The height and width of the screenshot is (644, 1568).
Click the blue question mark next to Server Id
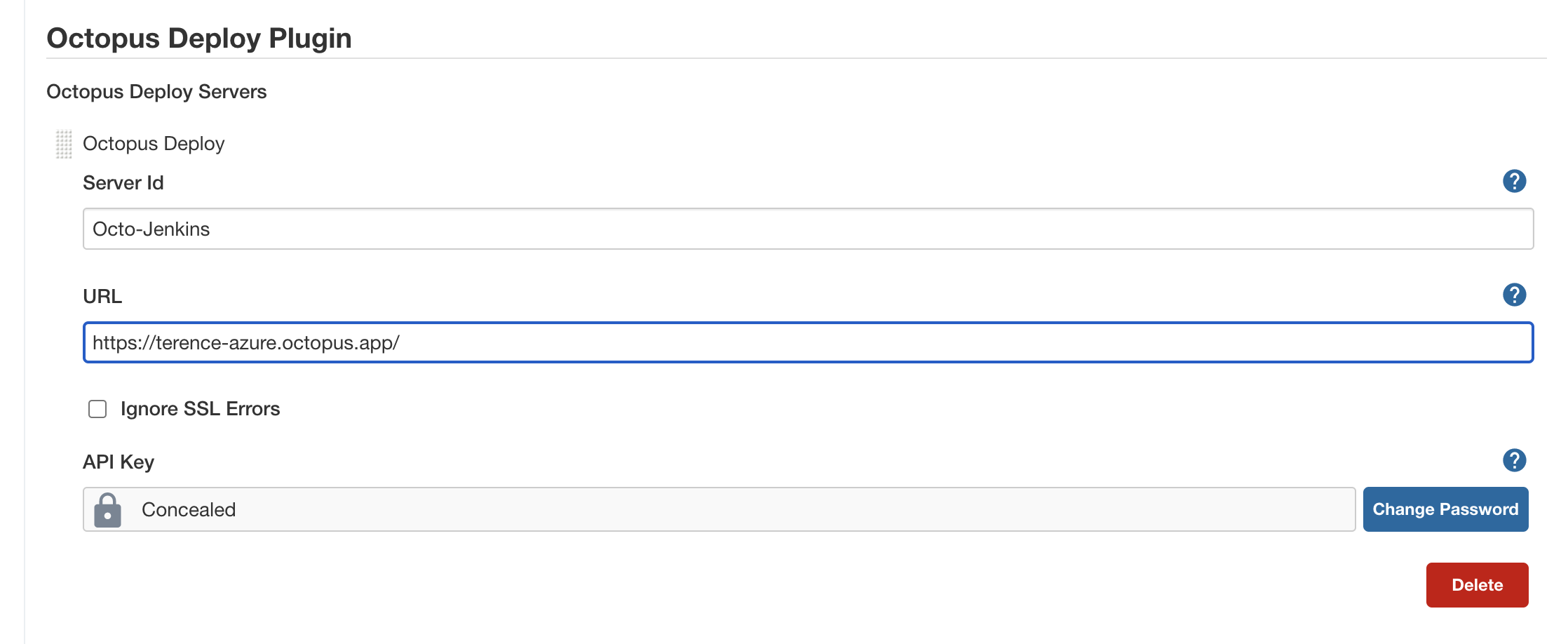[x=1514, y=181]
